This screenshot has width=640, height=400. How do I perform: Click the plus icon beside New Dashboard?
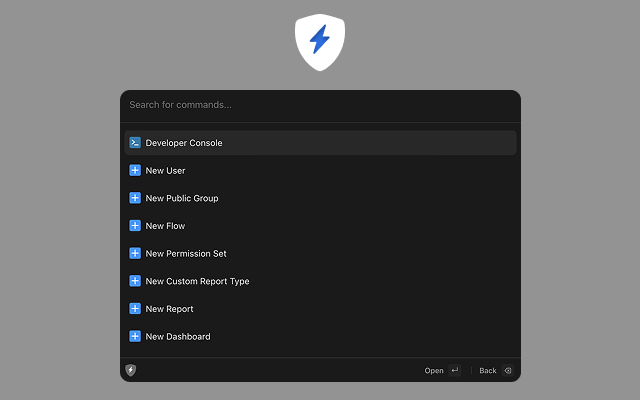[135, 336]
